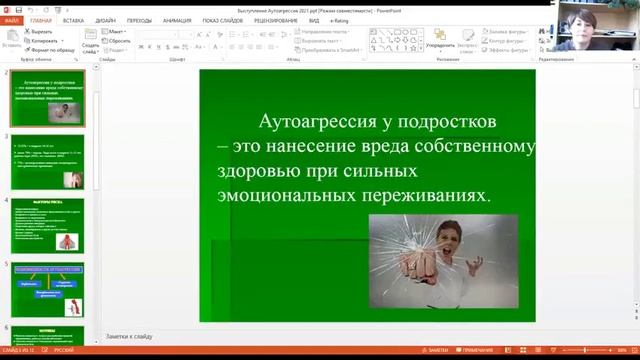Screen dimensions: 640x360
Task: Toggle Italic (К) formatting
Action: pyautogui.click(x=150, y=47)
